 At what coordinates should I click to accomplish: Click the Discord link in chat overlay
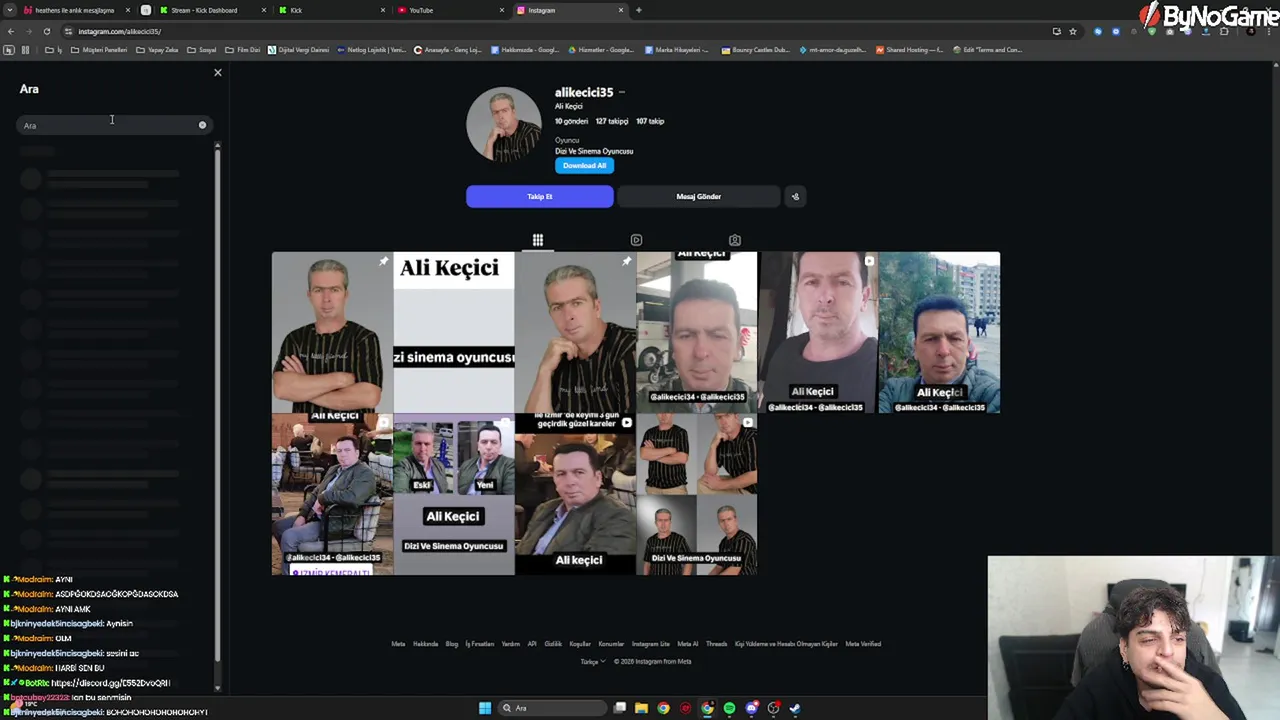[111, 683]
